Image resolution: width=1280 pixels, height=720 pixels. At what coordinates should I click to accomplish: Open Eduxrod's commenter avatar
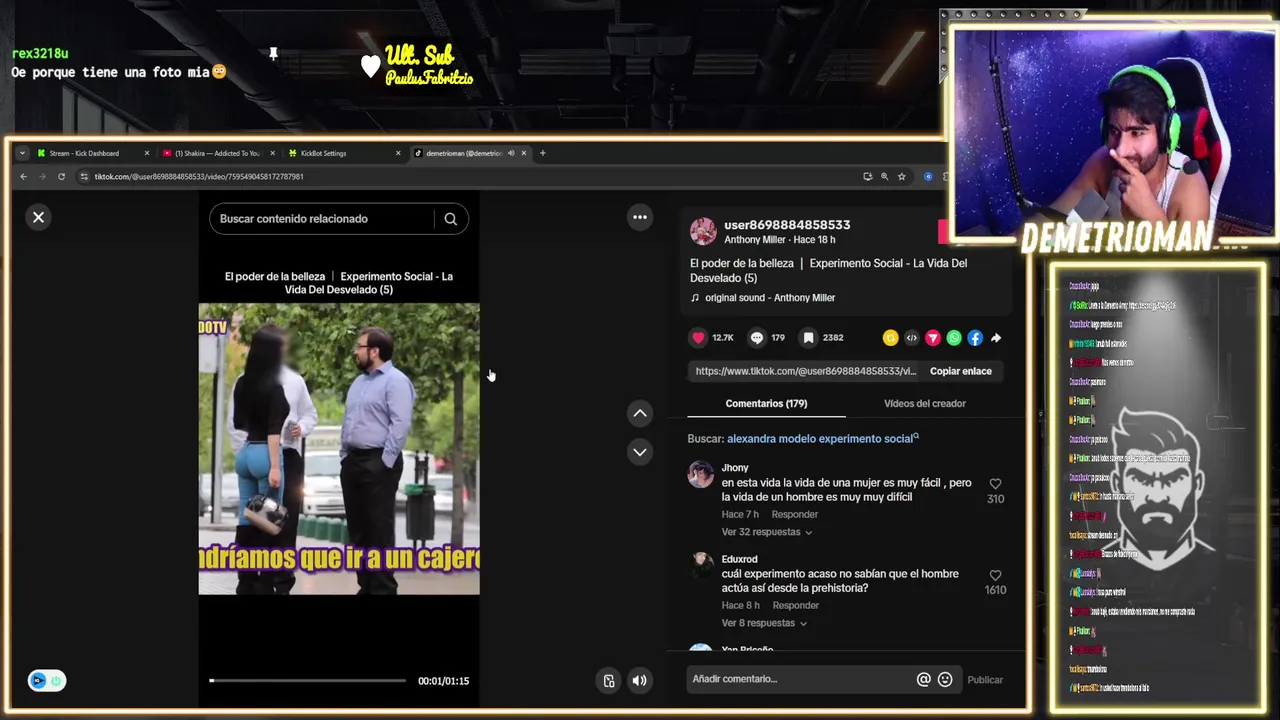[x=701, y=565]
